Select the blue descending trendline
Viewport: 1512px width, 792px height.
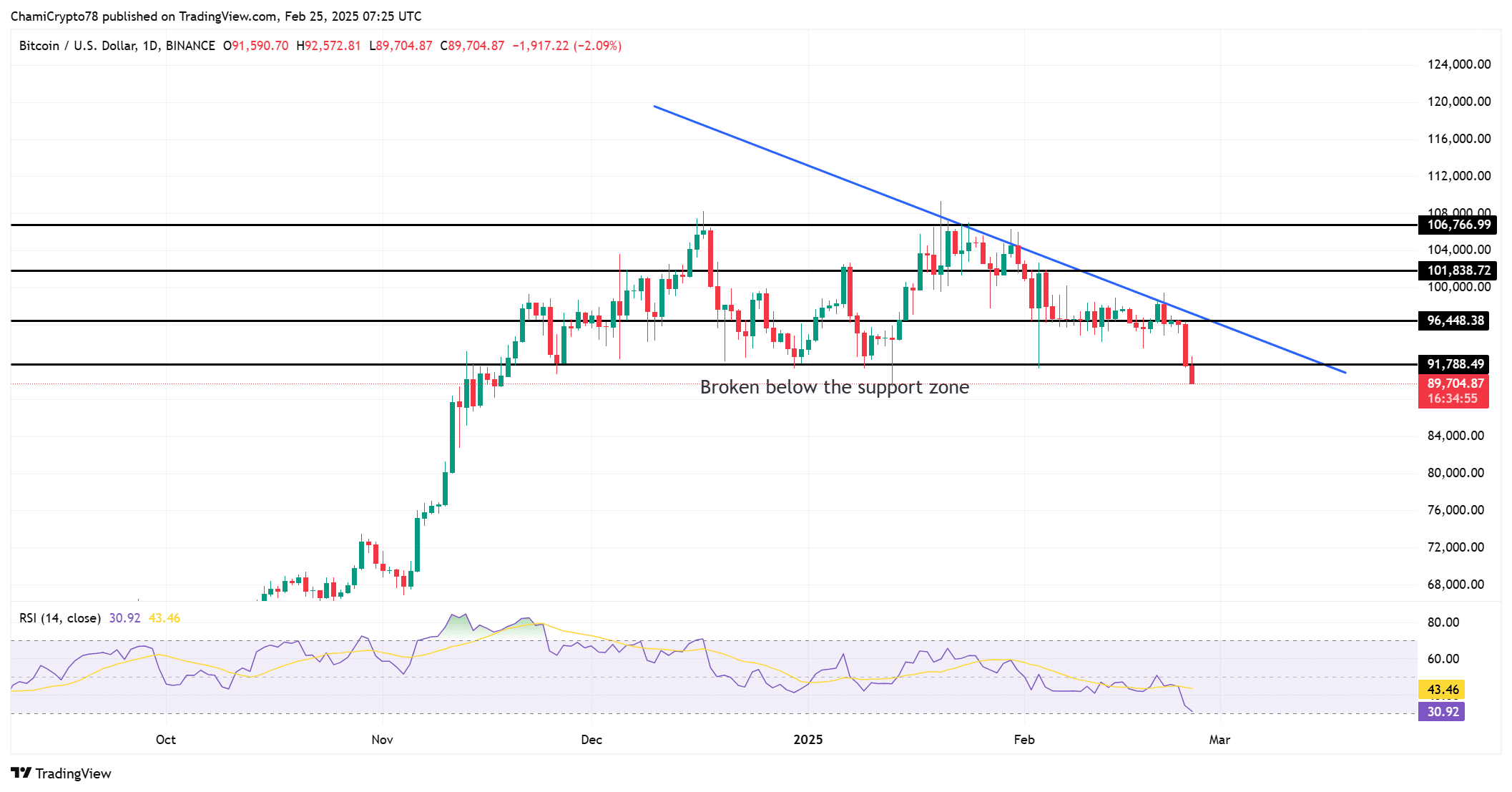click(x=1000, y=240)
